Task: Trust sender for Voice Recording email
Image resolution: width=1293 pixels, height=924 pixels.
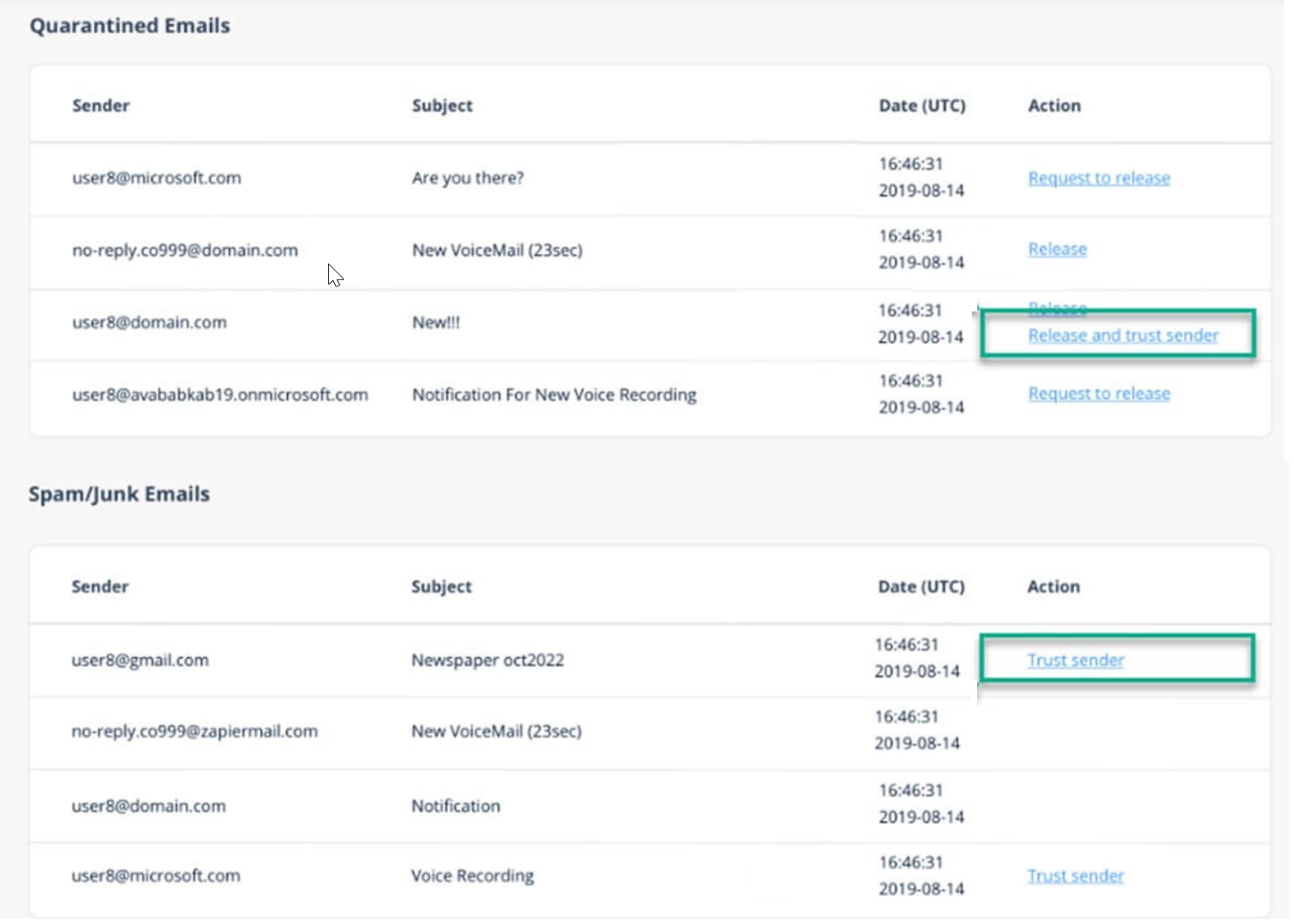Action: coord(1075,876)
